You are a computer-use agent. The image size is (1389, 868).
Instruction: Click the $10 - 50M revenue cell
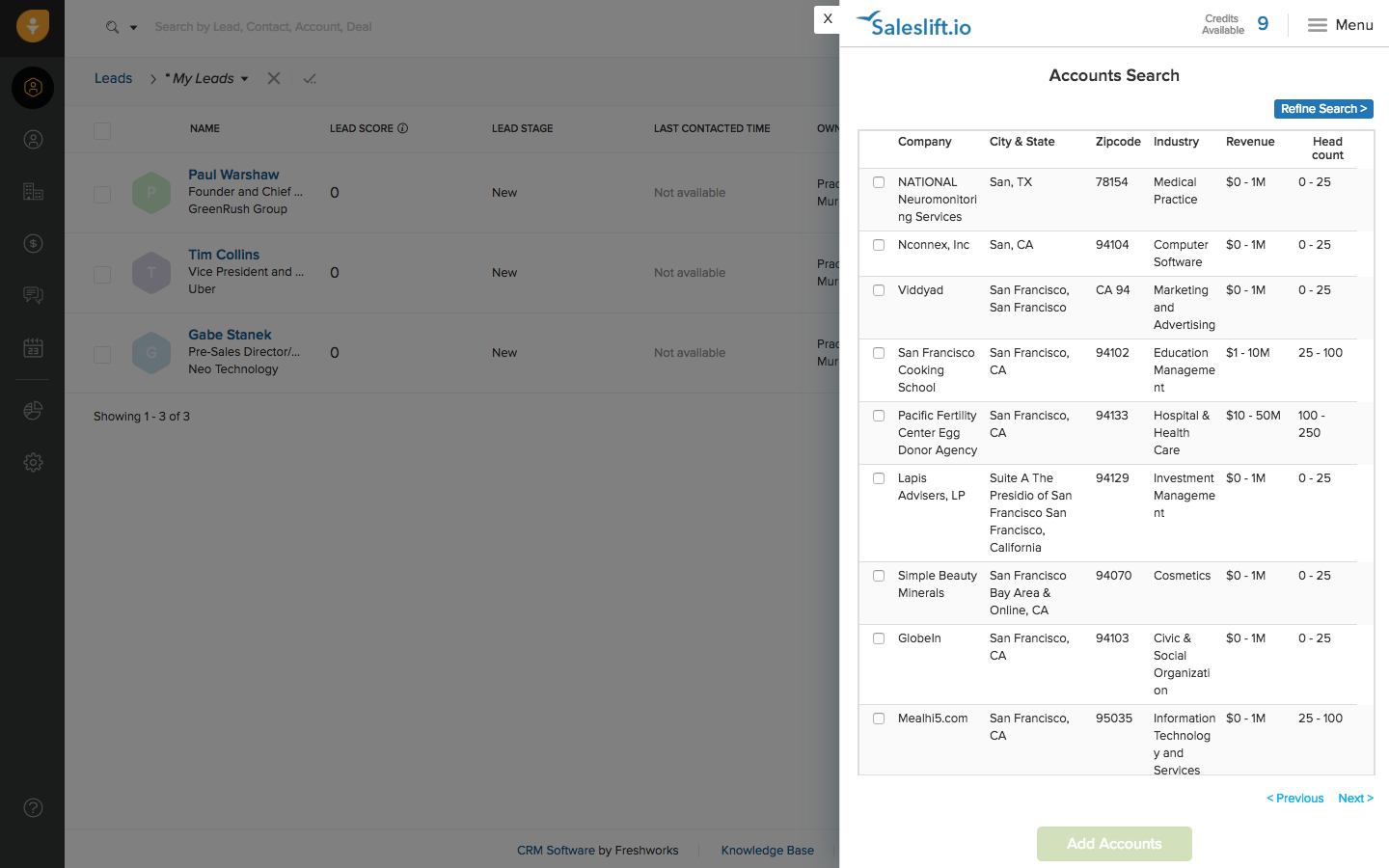point(1253,416)
